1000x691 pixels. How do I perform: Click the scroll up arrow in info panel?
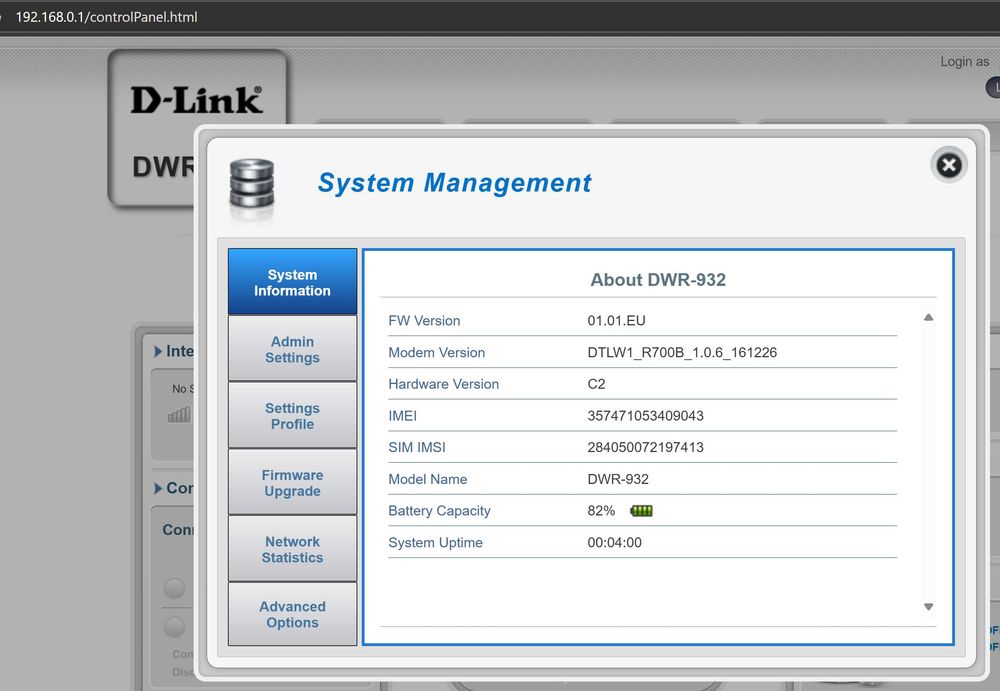(x=929, y=317)
